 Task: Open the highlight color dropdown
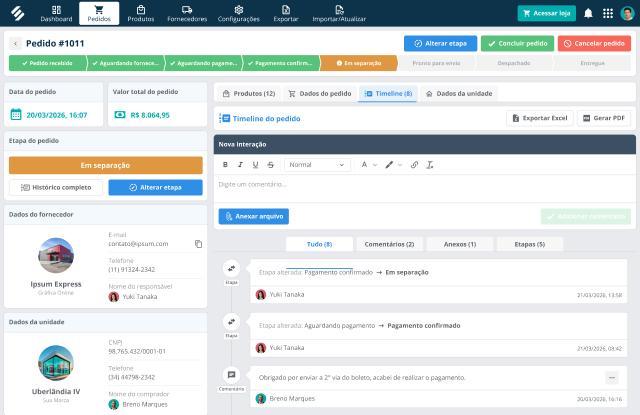(x=393, y=164)
